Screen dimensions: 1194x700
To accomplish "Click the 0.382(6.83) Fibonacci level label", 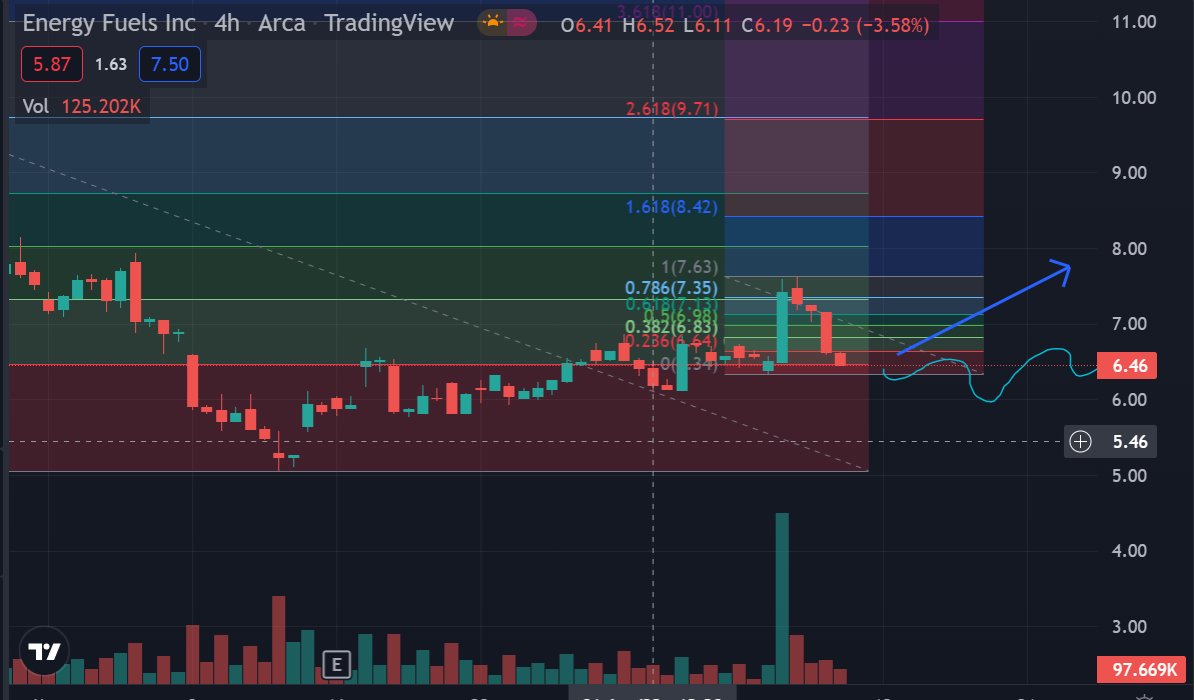I will (x=672, y=327).
